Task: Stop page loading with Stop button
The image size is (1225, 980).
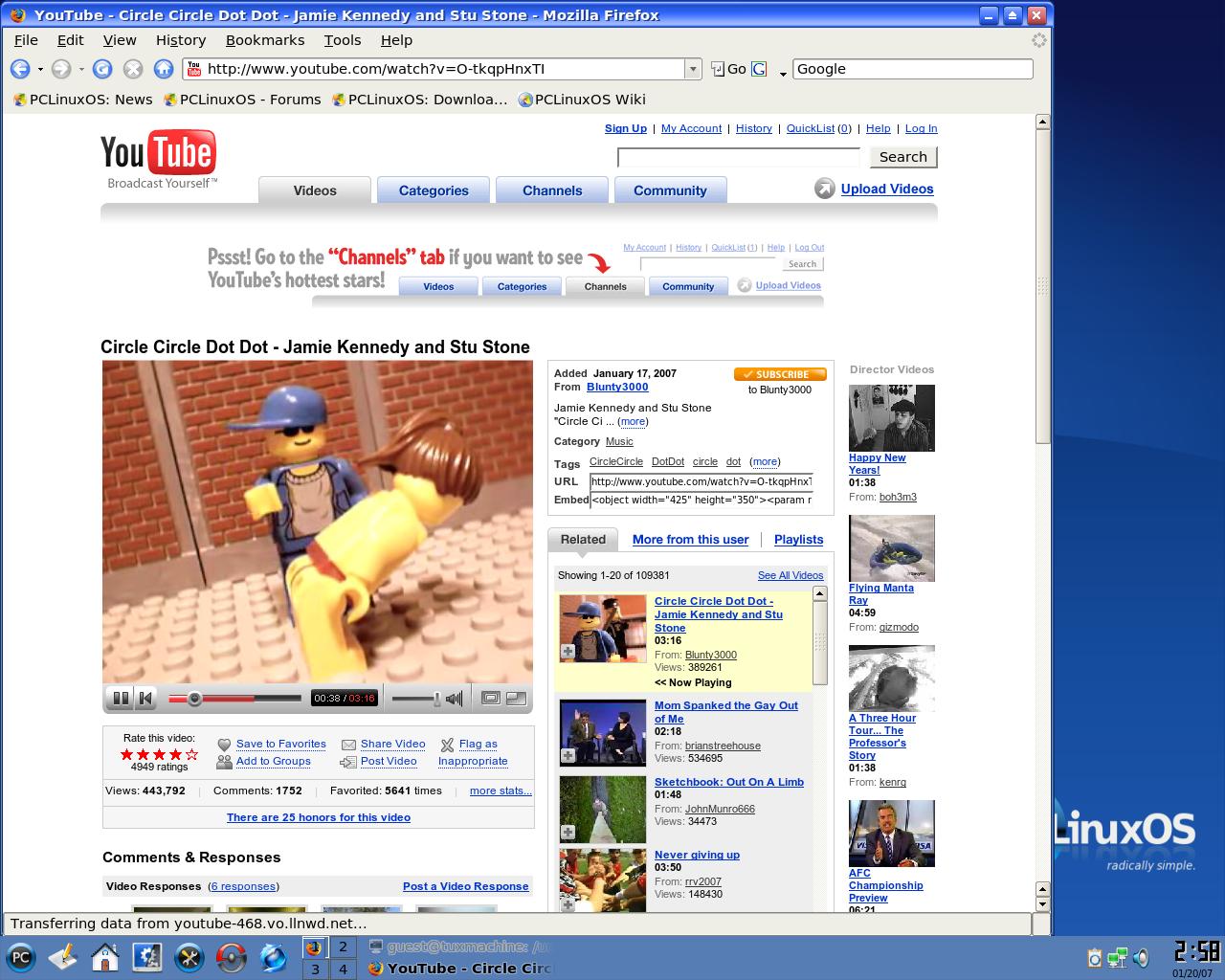Action: pyautogui.click(x=133, y=69)
